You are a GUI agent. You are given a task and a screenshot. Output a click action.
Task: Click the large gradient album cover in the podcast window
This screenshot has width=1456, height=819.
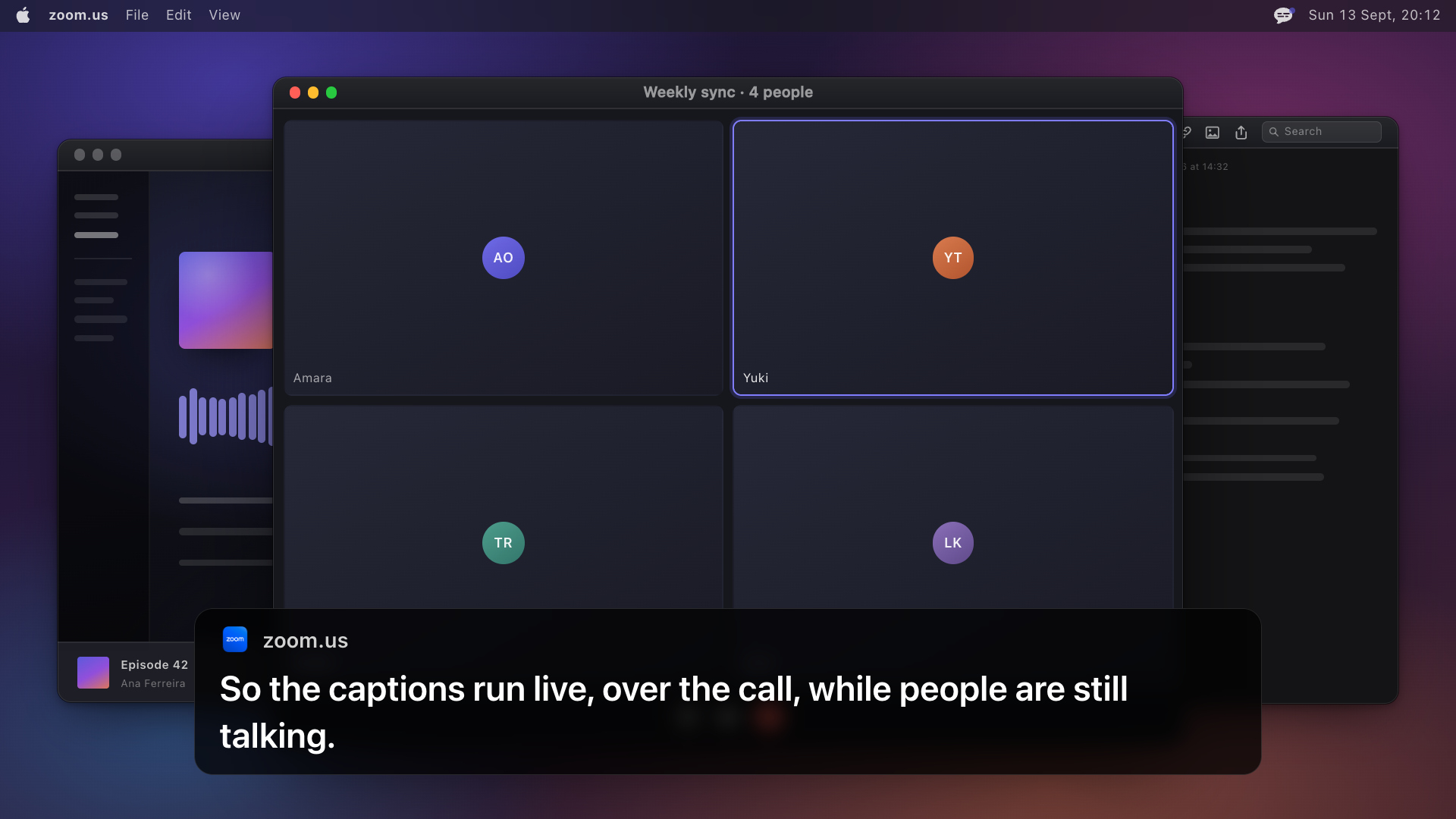point(226,300)
